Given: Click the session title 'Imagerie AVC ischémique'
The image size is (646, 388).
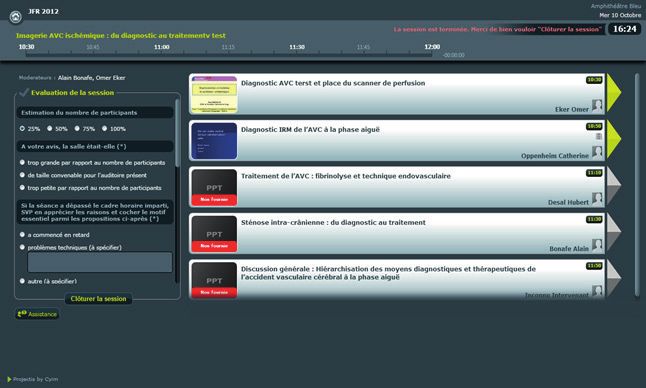Looking at the screenshot, I should click(x=121, y=35).
